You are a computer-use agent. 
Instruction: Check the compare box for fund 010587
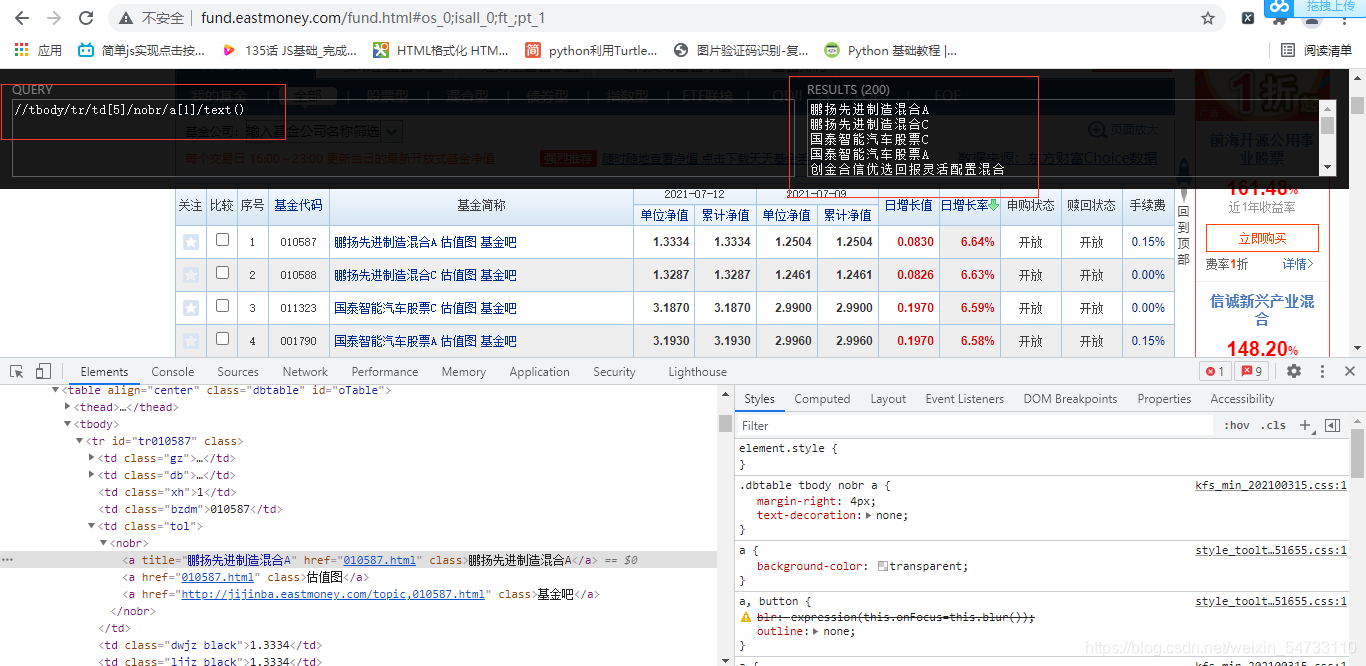click(222, 240)
